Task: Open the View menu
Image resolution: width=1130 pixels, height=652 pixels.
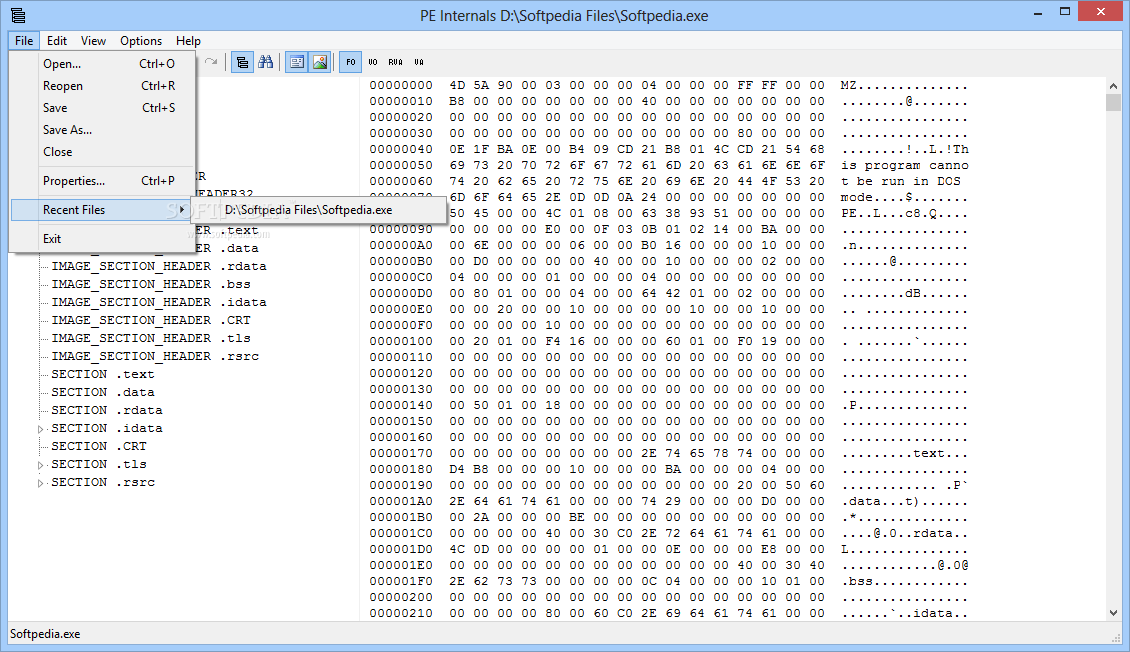Action: coord(93,40)
